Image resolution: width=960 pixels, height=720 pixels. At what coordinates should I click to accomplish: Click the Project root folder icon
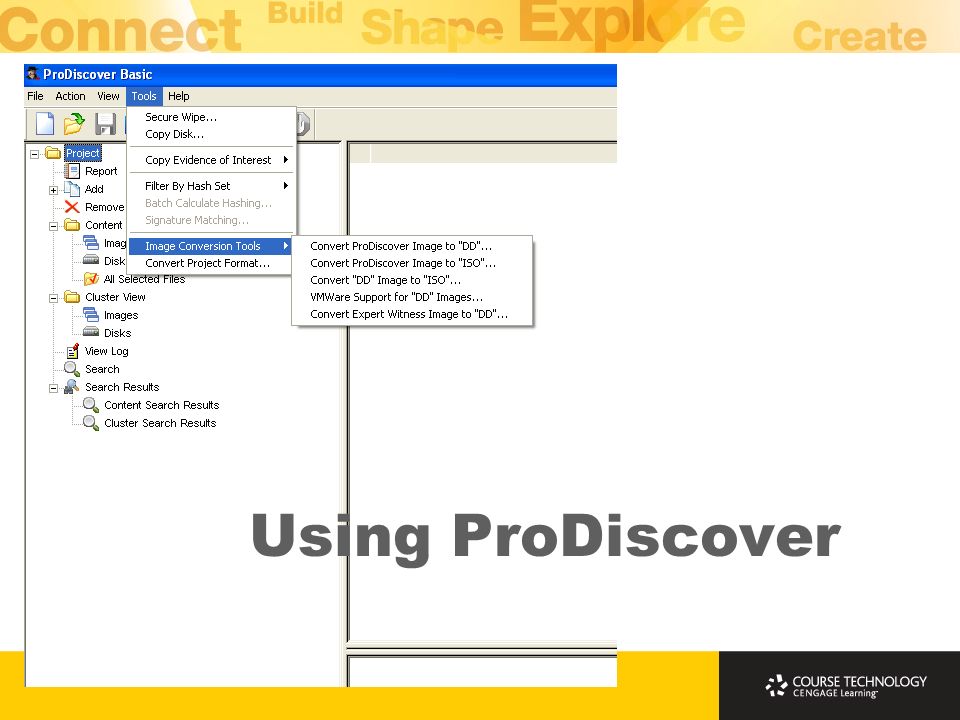click(x=53, y=152)
